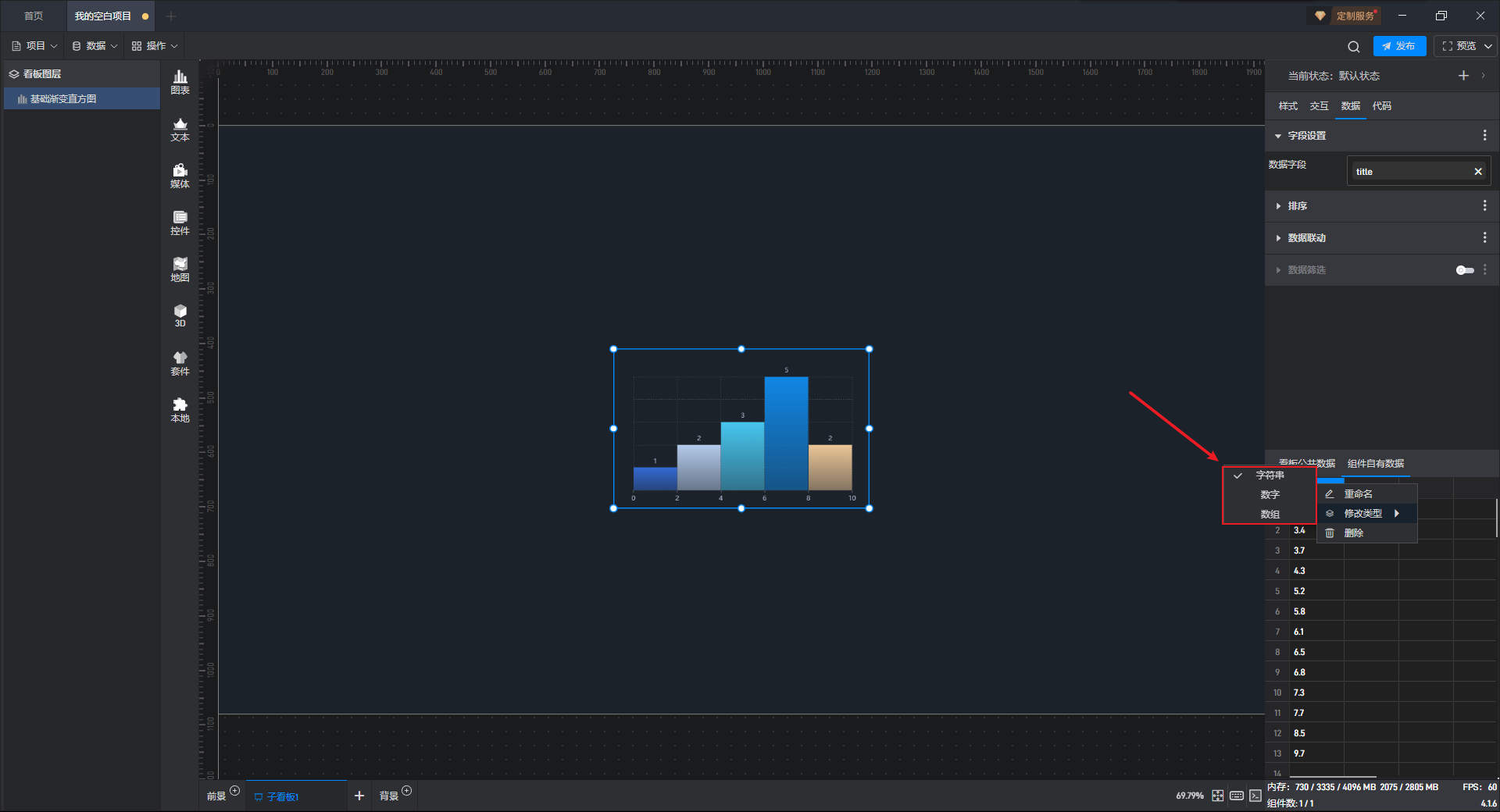Click the search magnifier icon

point(1354,46)
